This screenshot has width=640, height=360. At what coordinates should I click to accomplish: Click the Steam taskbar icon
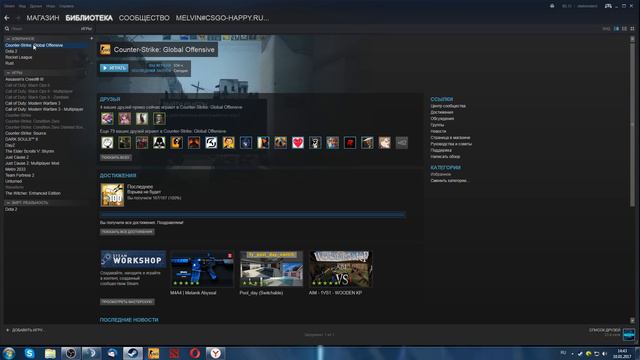click(133, 353)
